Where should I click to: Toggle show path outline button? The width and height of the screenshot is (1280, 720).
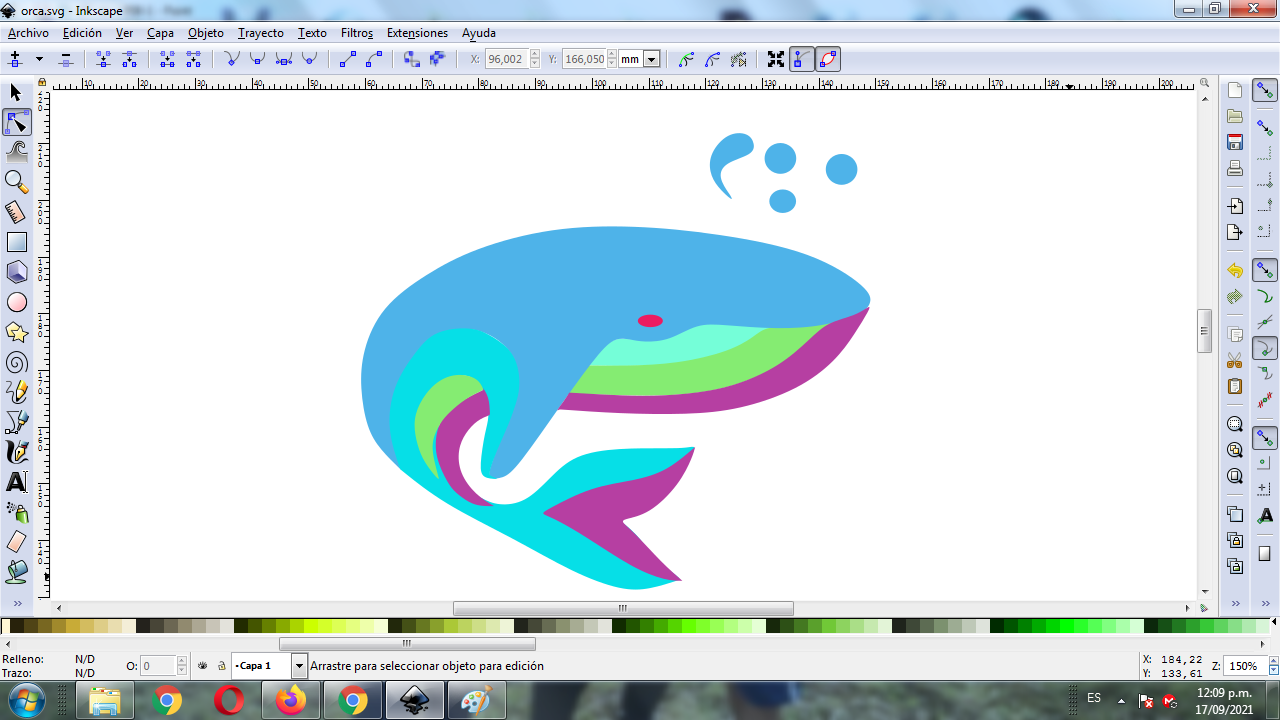[x=828, y=59]
